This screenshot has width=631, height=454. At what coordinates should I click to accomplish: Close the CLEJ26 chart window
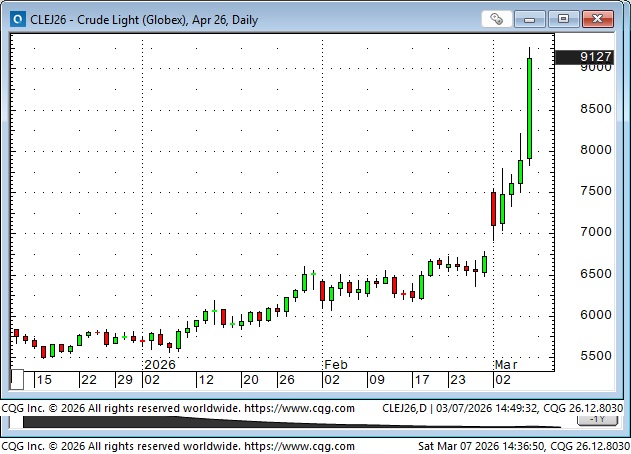coord(596,18)
